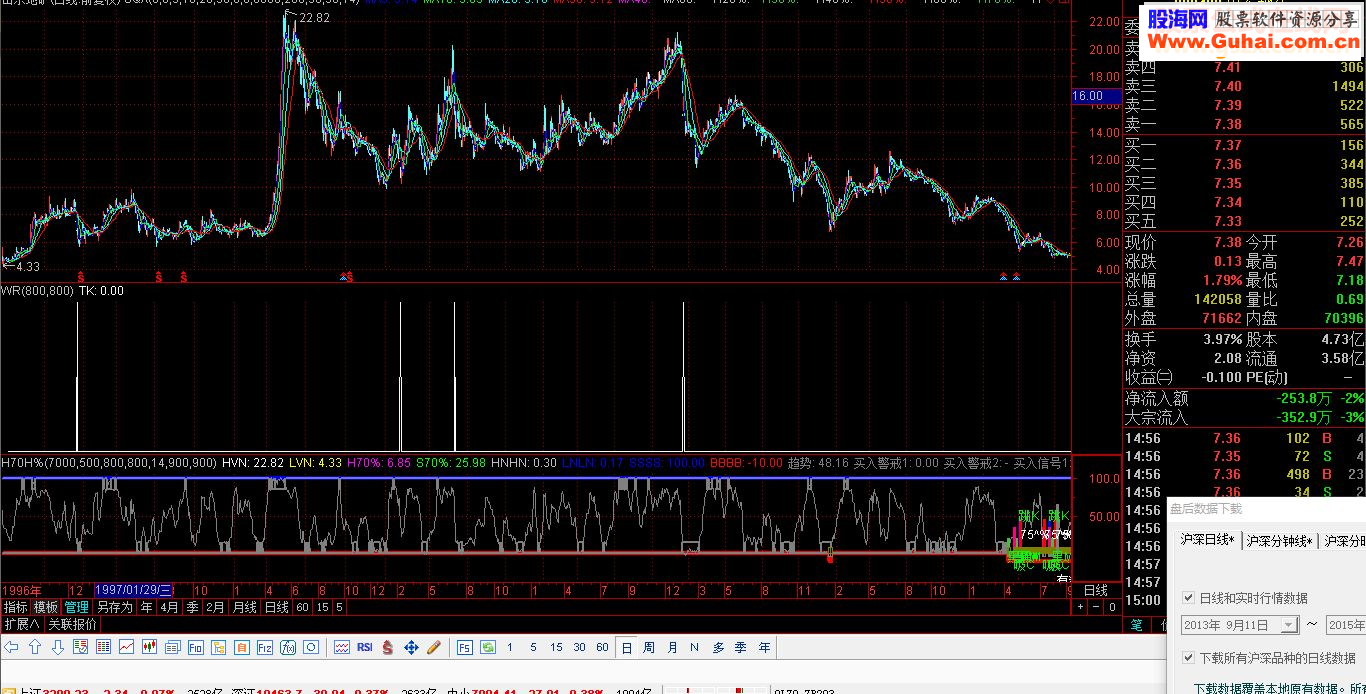1366x694 pixels.
Task: Click the blue four-way move arrows icon
Action: point(411,647)
